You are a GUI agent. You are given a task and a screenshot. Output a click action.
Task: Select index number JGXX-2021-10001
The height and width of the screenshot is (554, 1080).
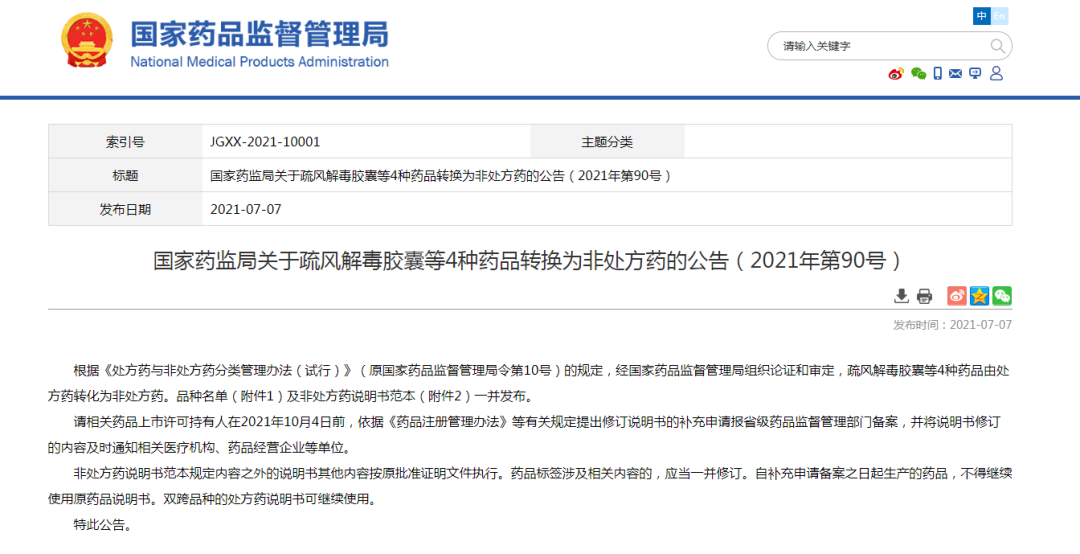tap(265, 142)
